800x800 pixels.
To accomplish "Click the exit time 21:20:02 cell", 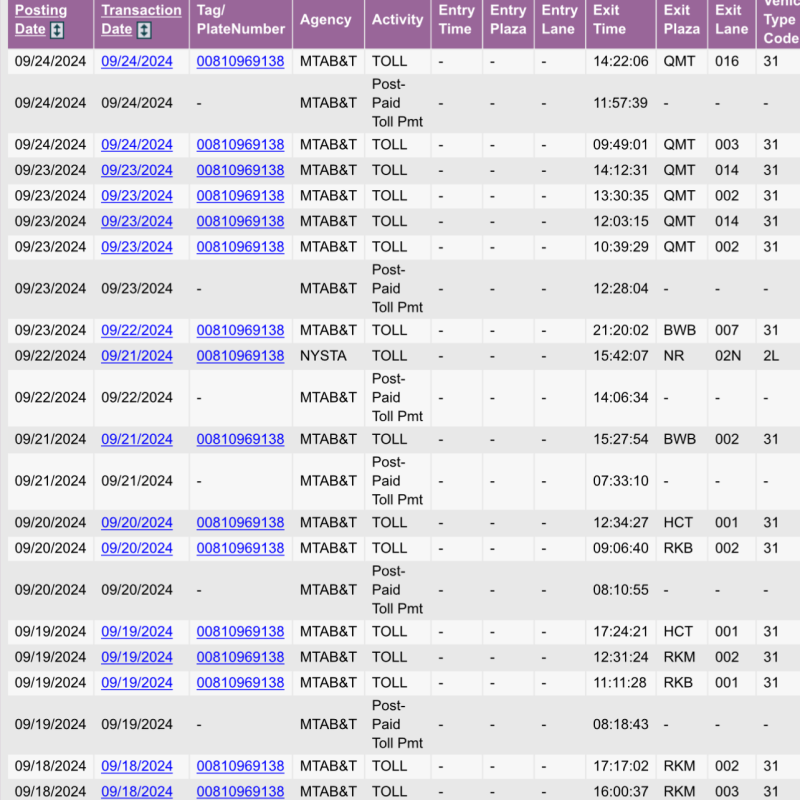I will 621,330.
